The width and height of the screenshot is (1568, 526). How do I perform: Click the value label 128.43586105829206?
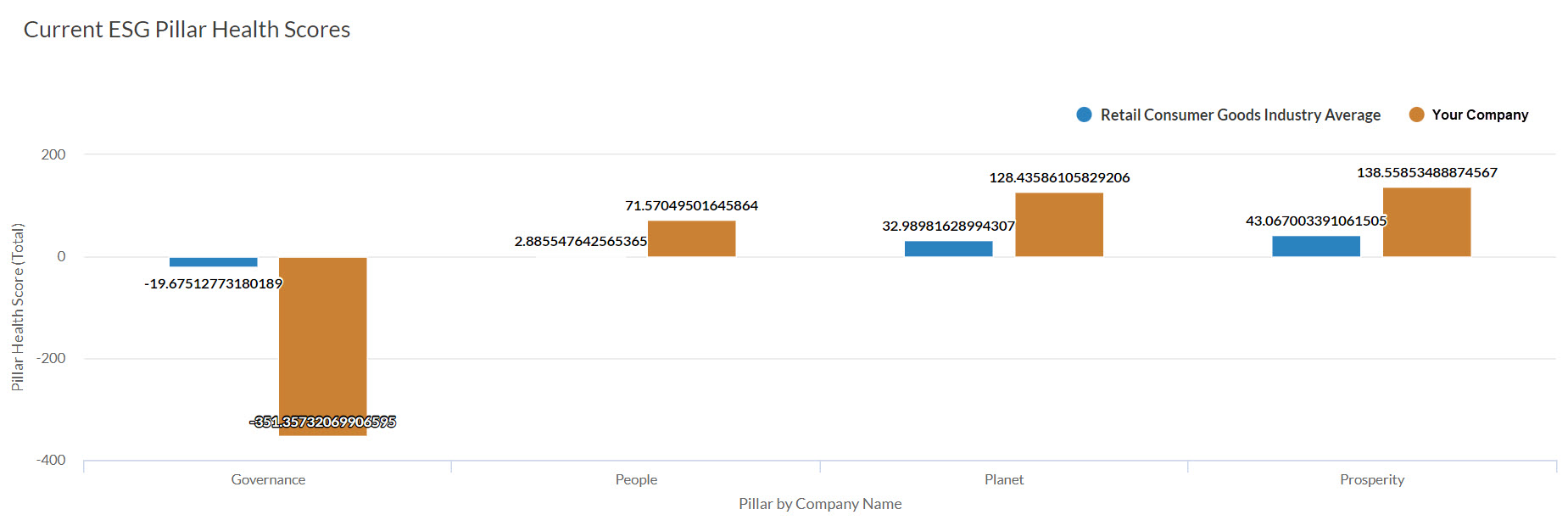[x=1059, y=177]
